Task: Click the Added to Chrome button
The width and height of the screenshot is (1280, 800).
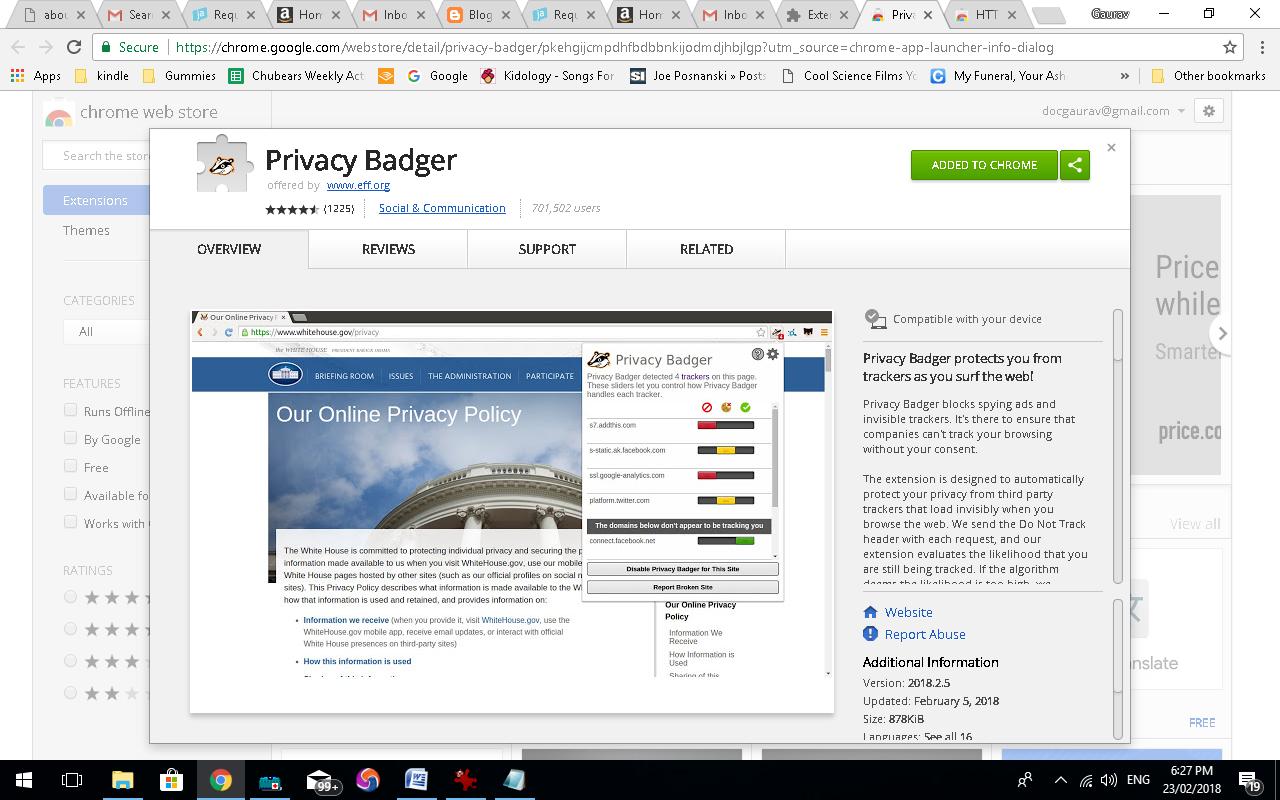Action: 984,164
